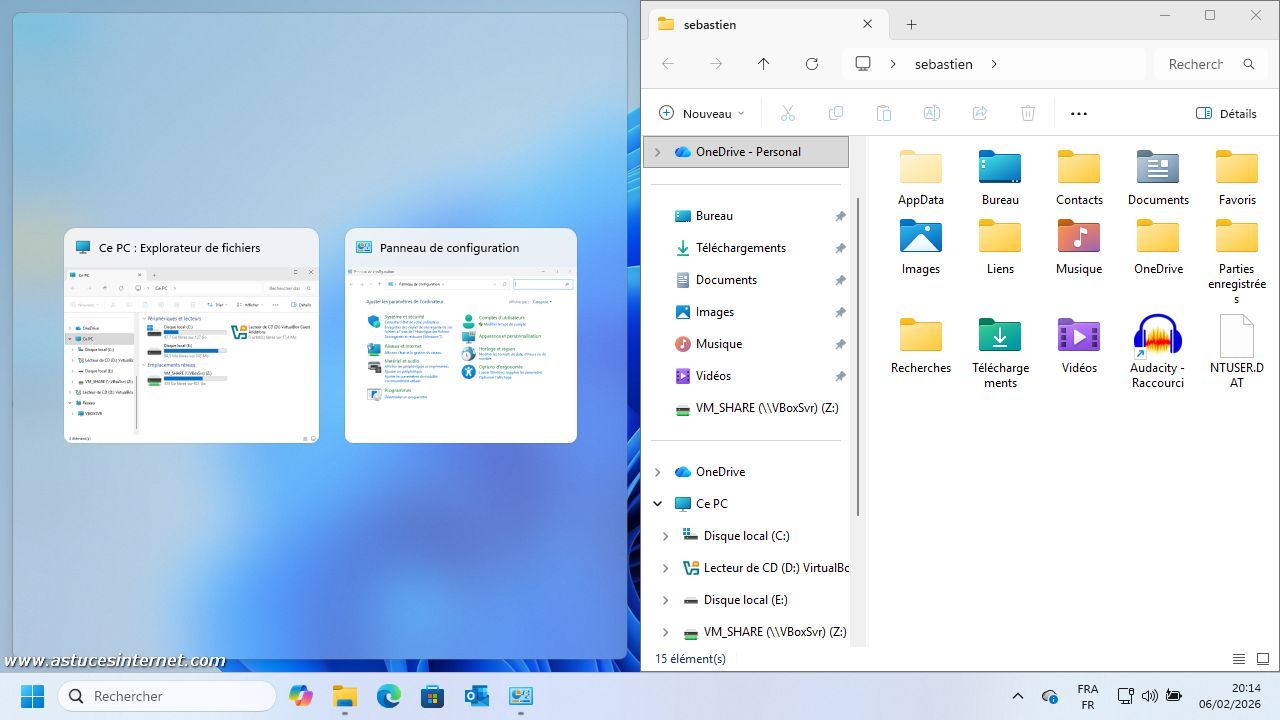Switch to large icons view in status bar

pos(1263,659)
